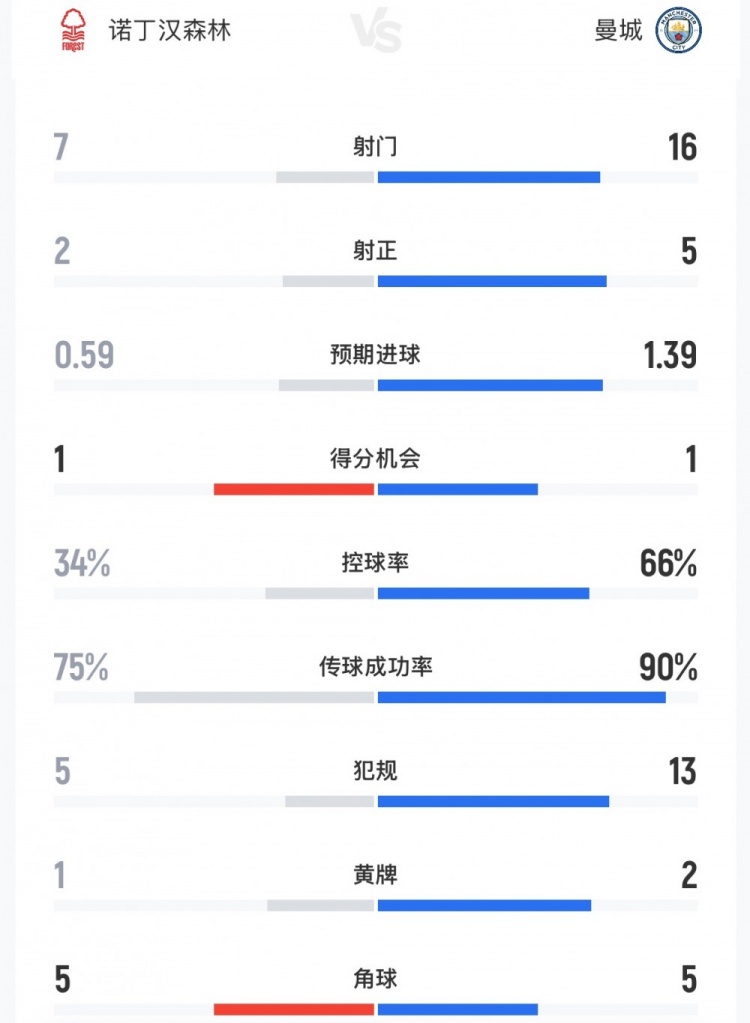Click the red Forest 得分机会 bar
Screen dimensions: 750x1023
293,489
